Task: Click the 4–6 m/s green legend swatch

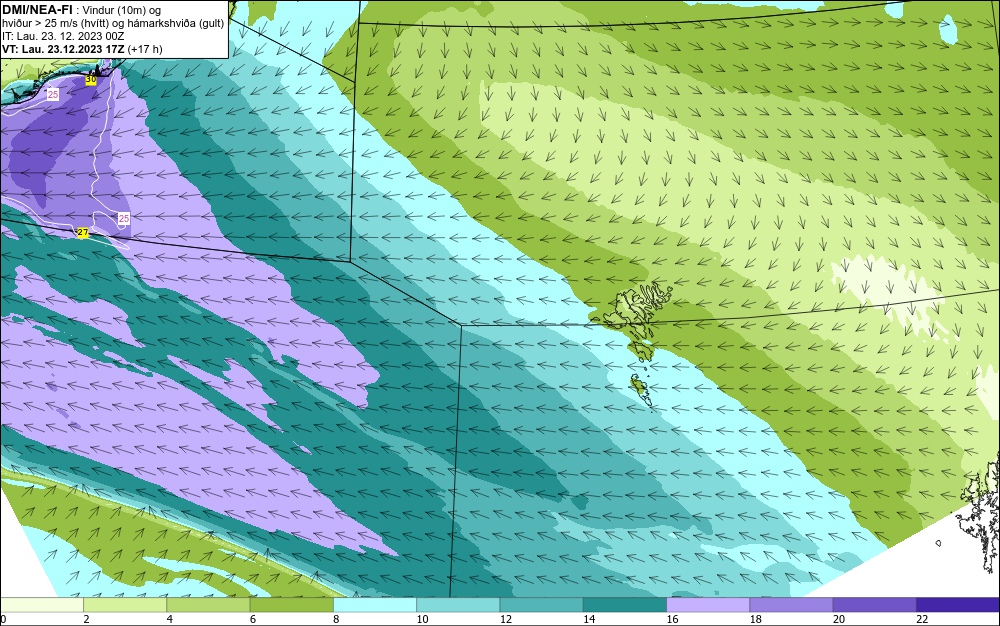Action: [x=209, y=605]
